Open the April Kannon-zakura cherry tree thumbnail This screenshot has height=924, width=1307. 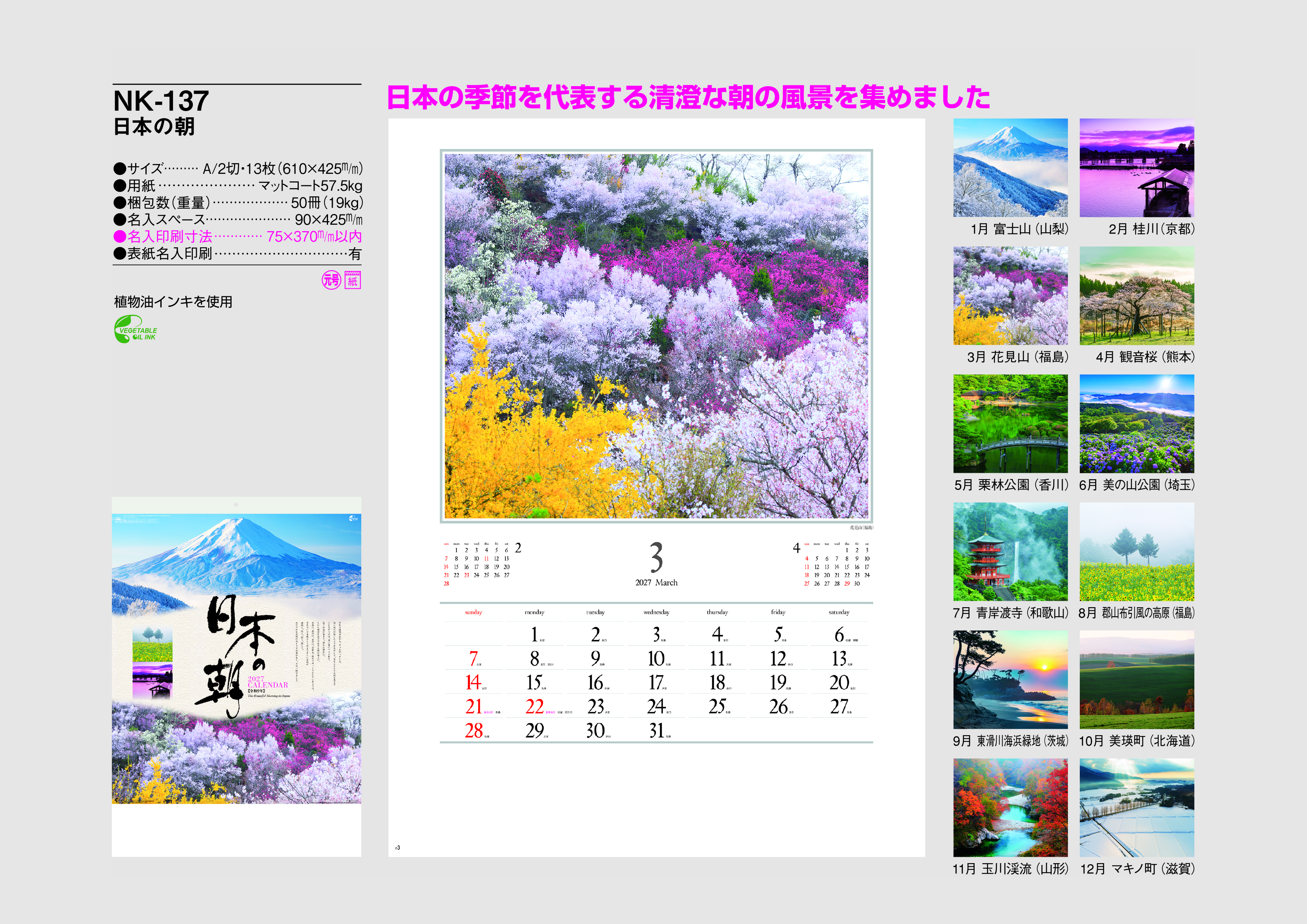[1136, 295]
